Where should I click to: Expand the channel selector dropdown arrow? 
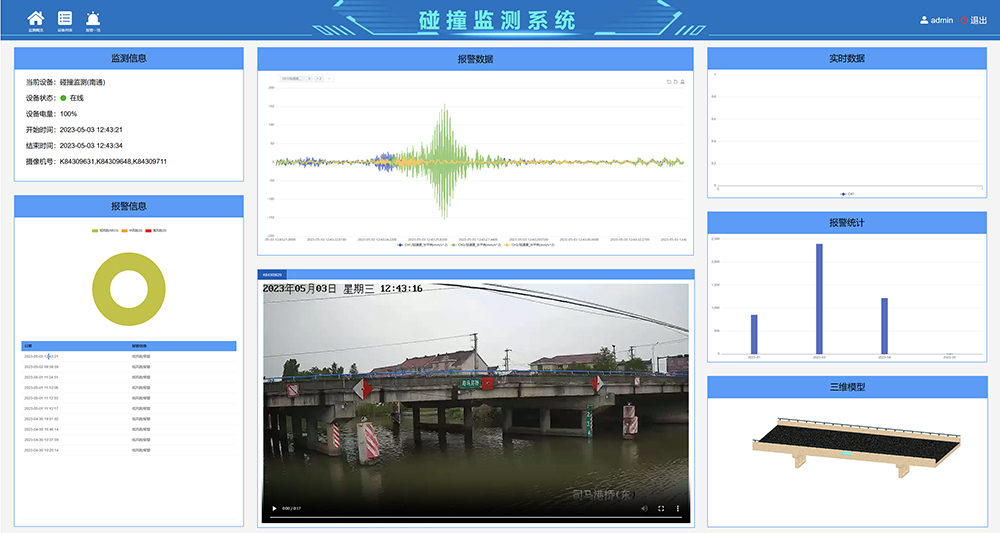pyautogui.click(x=330, y=77)
